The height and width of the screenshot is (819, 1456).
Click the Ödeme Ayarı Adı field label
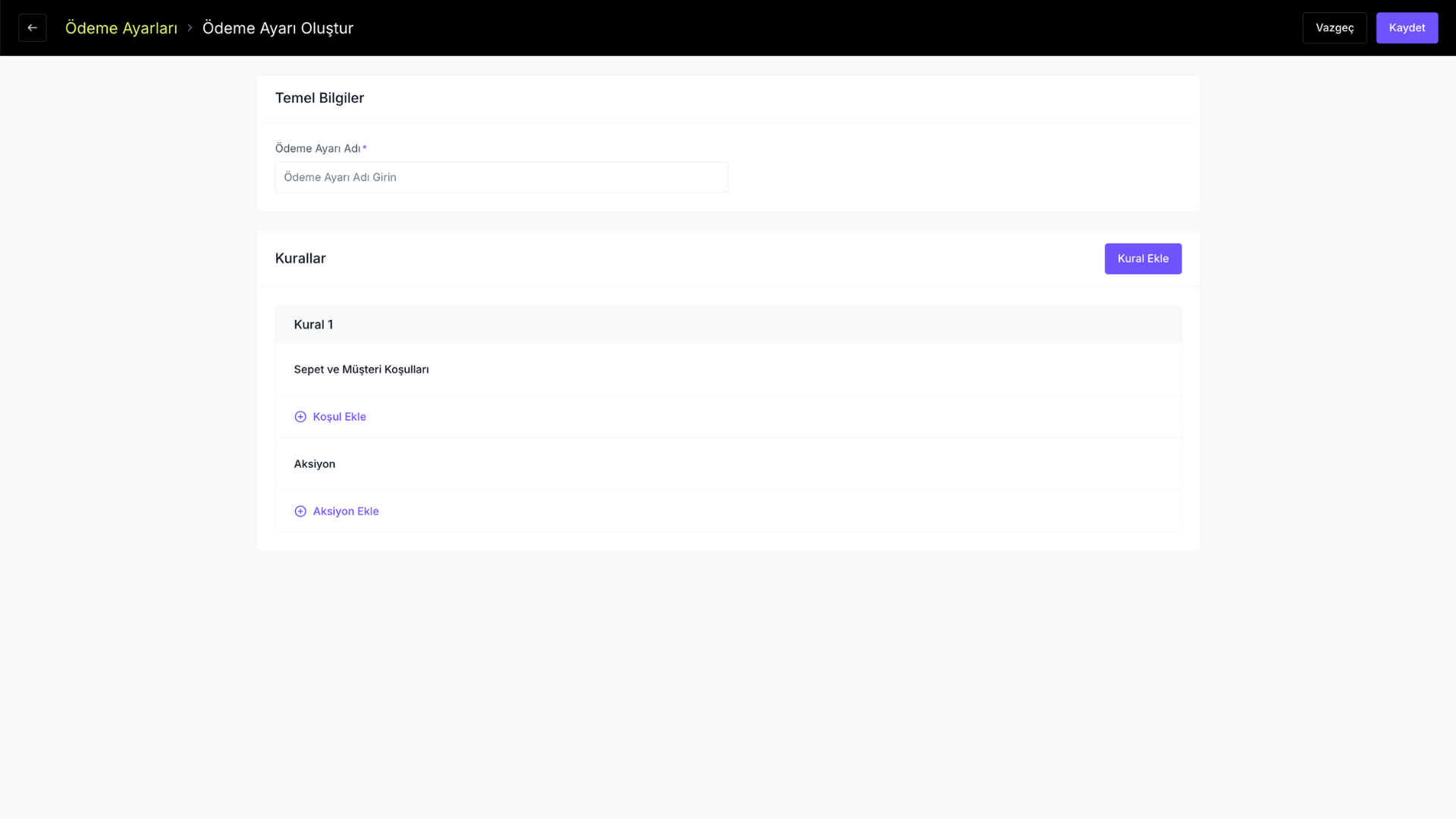[318, 148]
